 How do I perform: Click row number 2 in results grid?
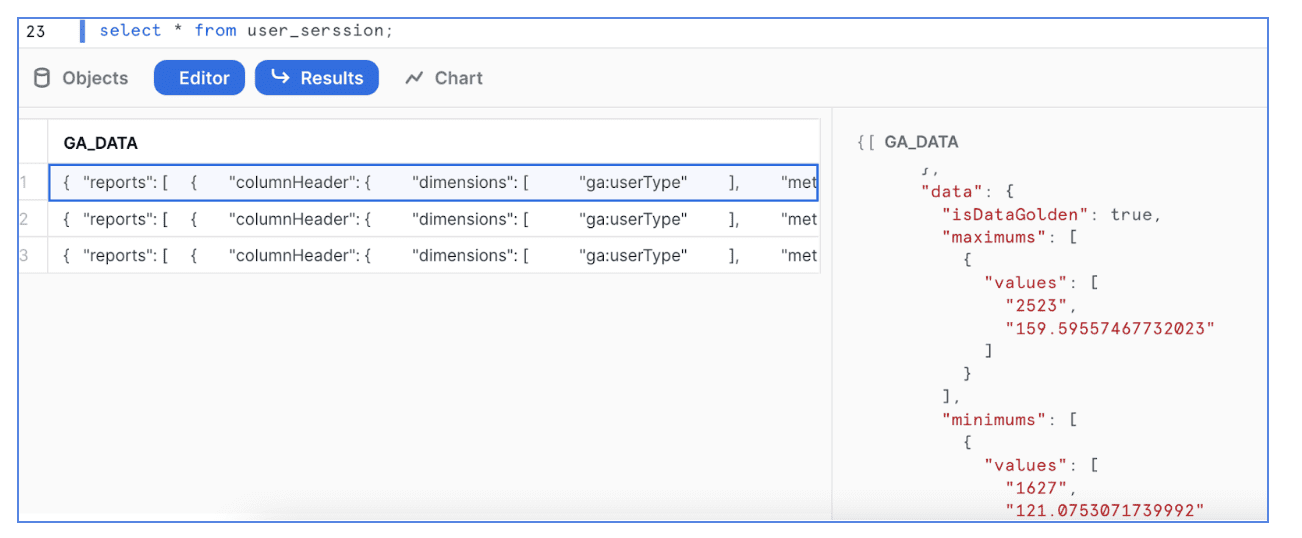pyautogui.click(x=24, y=219)
